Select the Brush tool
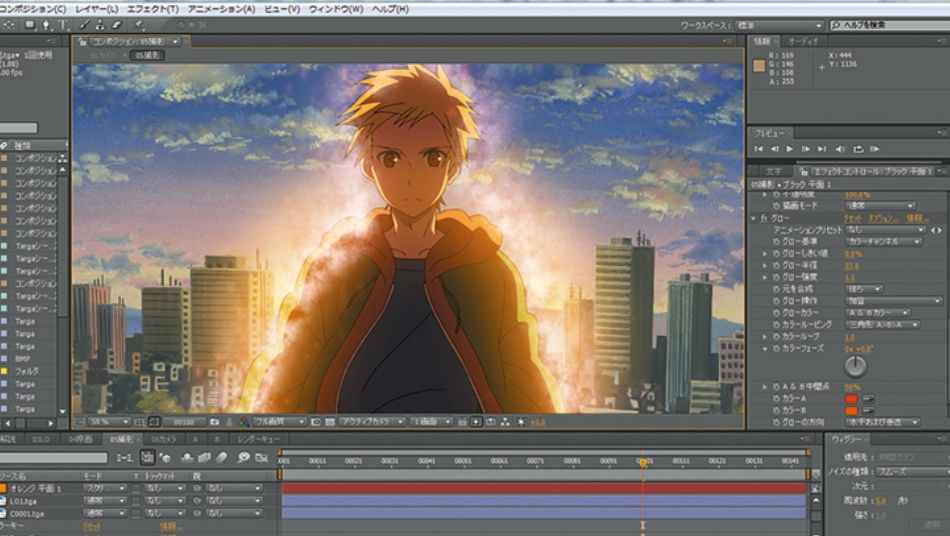950x536 pixels. pyautogui.click(x=85, y=24)
